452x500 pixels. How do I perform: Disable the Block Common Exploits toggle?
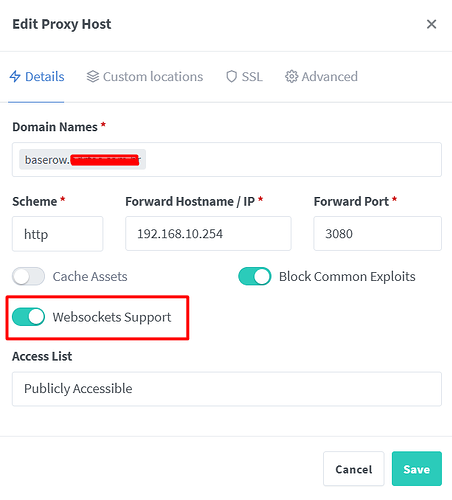pyautogui.click(x=255, y=276)
